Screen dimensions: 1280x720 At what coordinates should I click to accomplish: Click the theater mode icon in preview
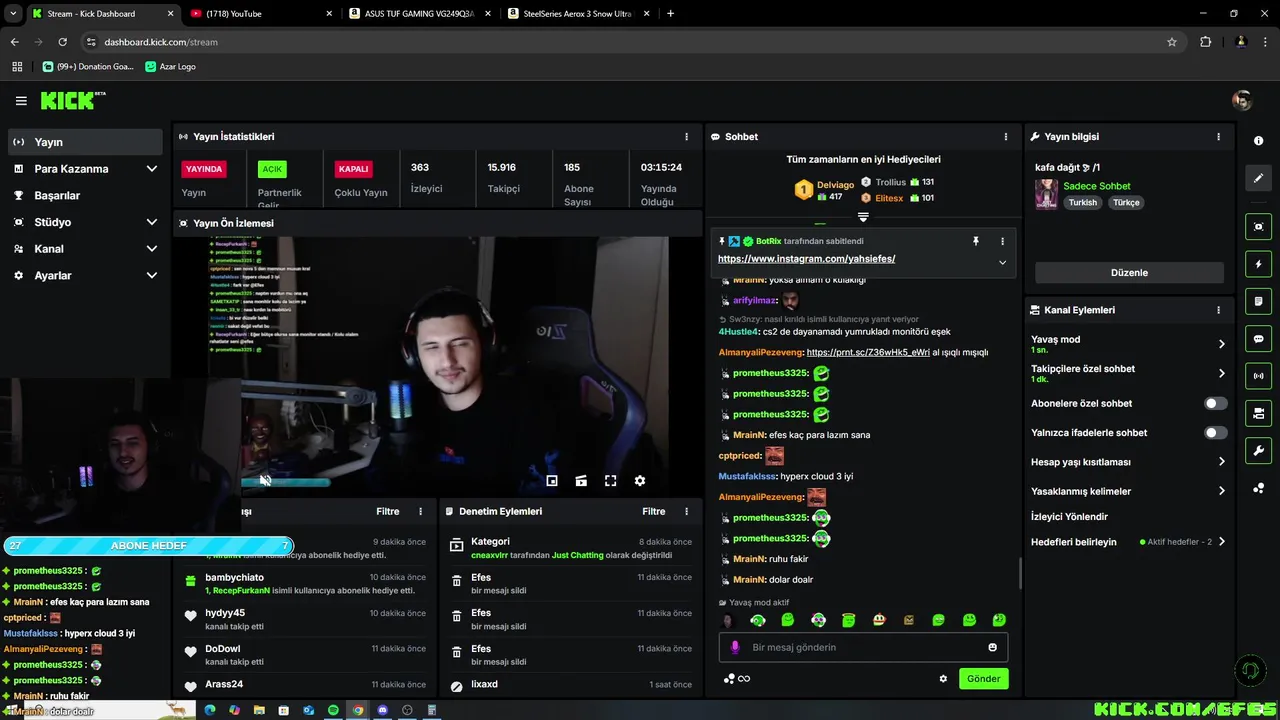(581, 481)
